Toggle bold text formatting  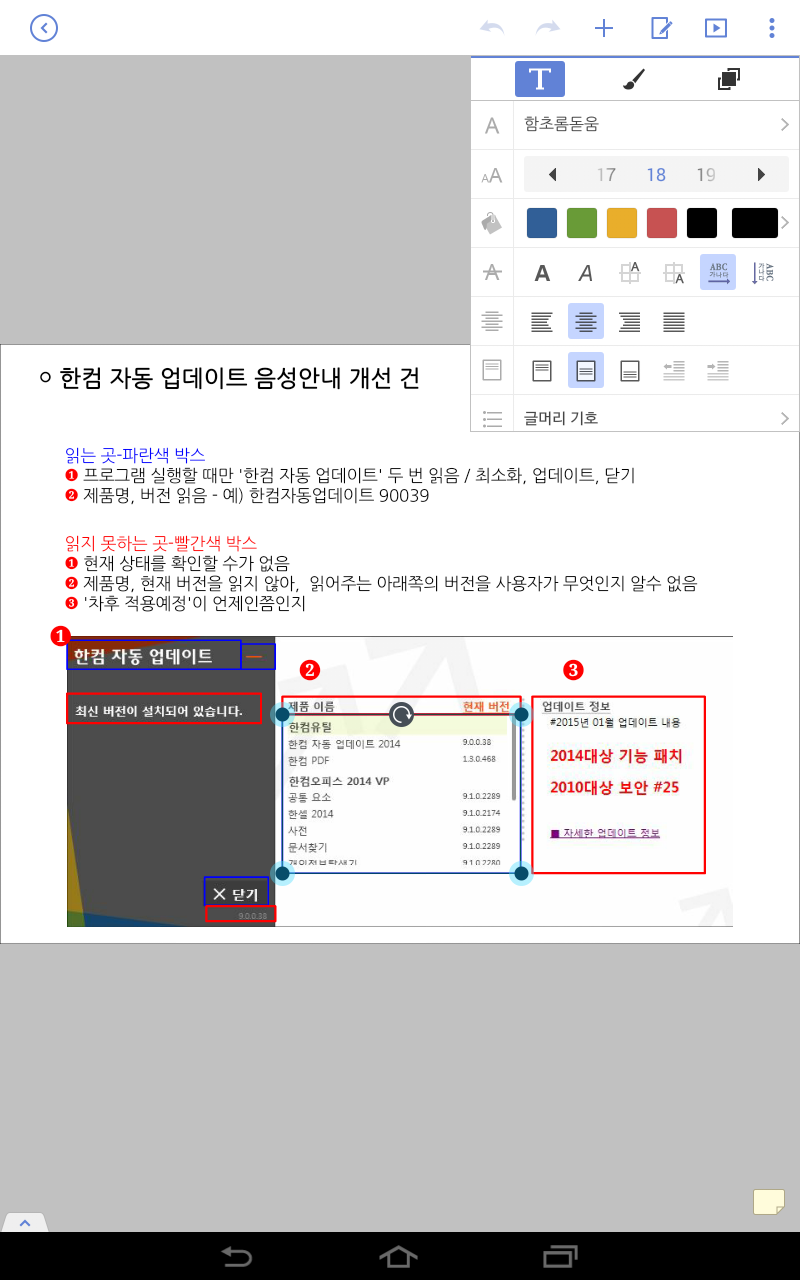pyautogui.click(x=542, y=273)
